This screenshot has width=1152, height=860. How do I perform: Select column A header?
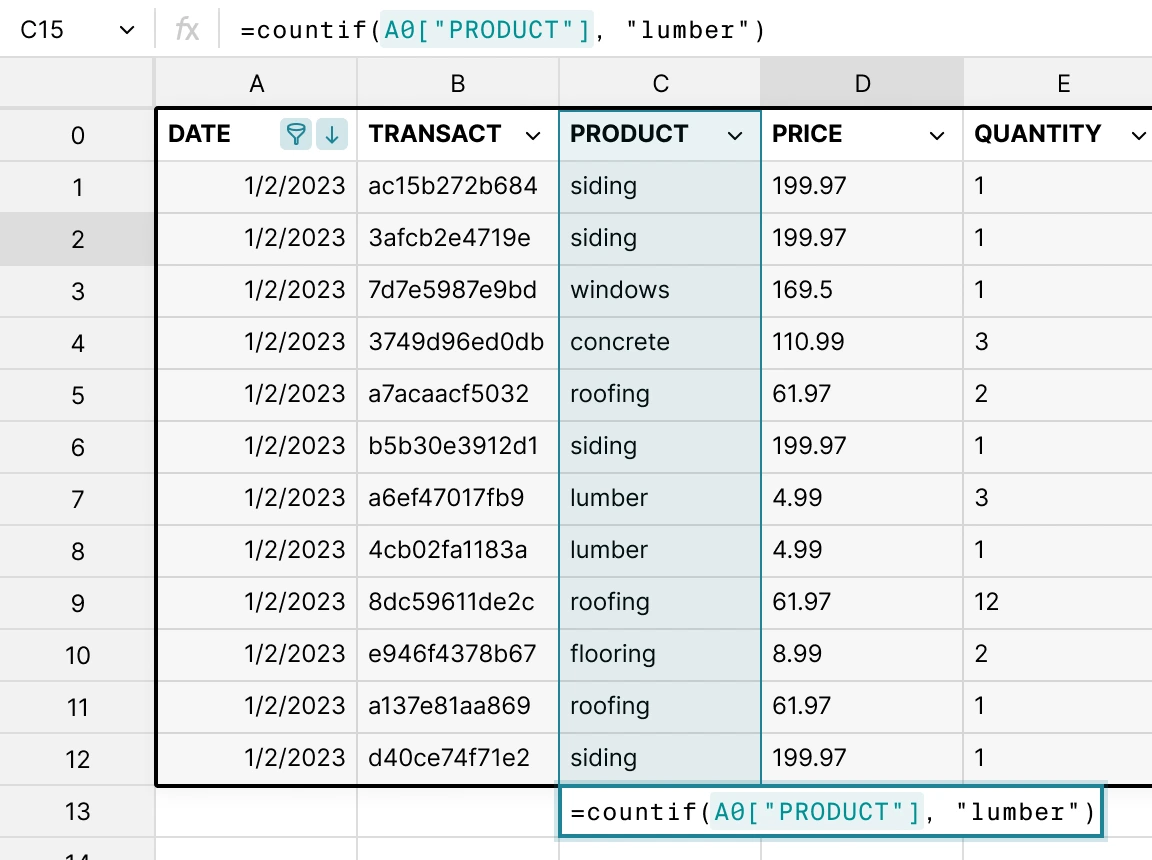click(257, 84)
